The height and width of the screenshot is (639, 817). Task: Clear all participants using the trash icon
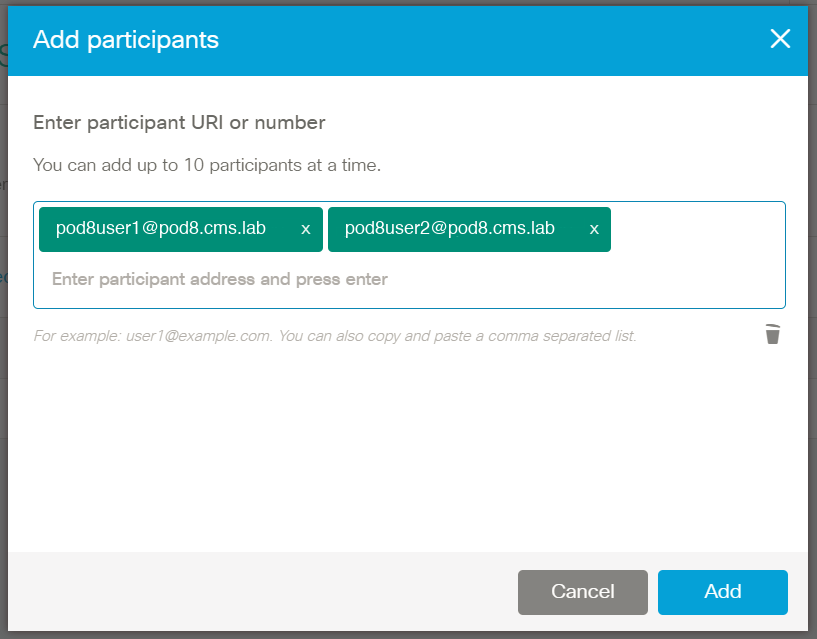[x=773, y=334]
